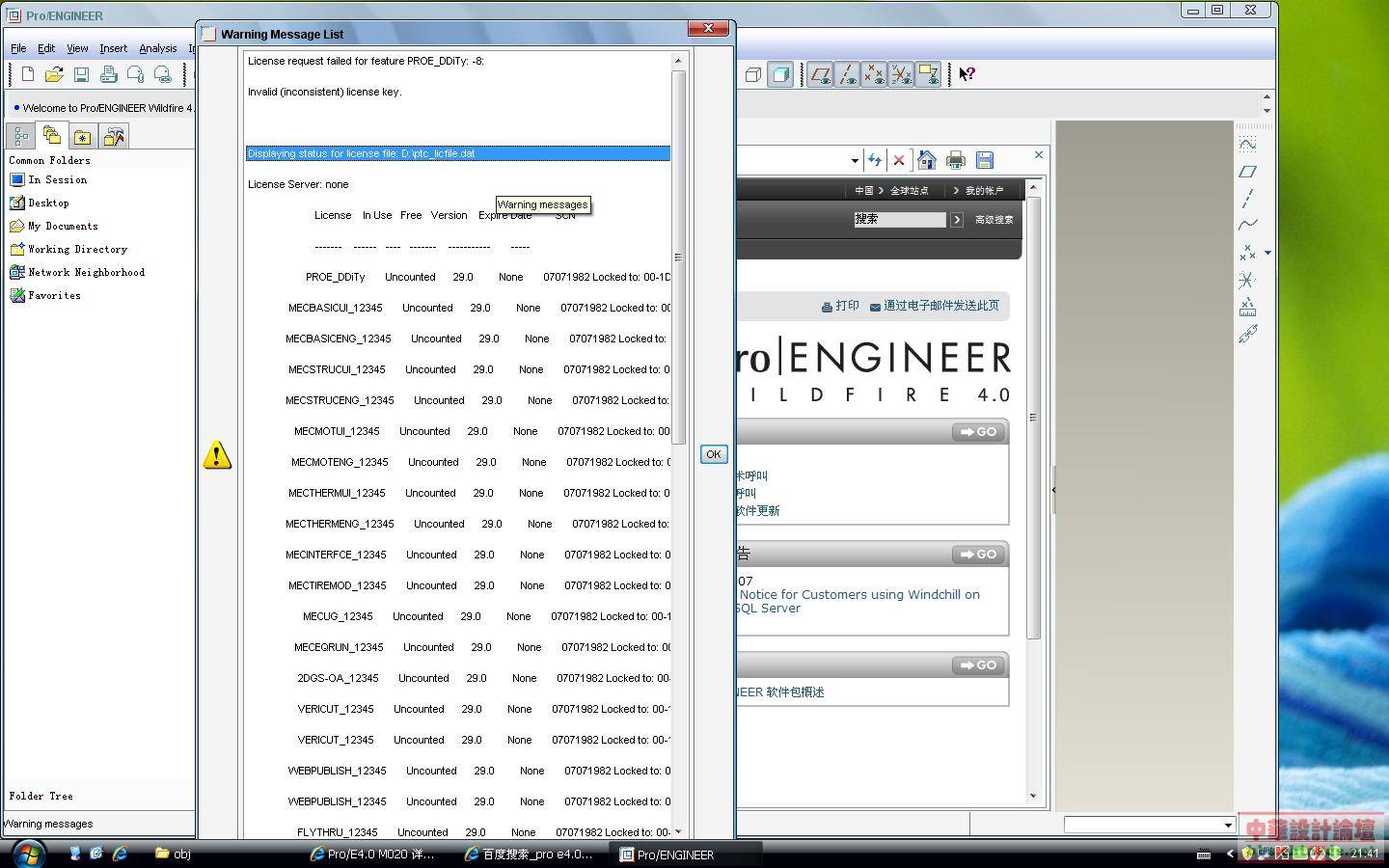The height and width of the screenshot is (868, 1389).
Task: Toggle annotation element display
Action: click(x=928, y=74)
